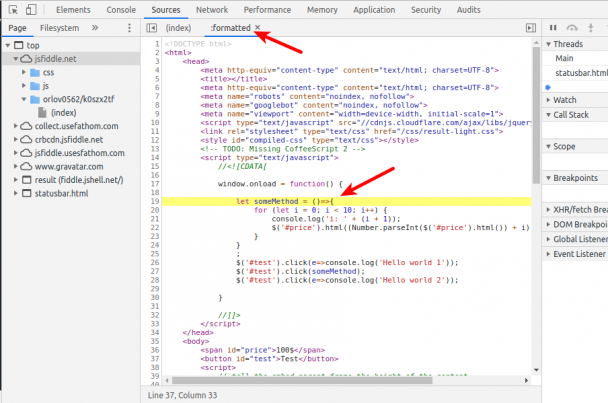This screenshot has width=608, height=403.
Task: Select the Page navigator tab
Action: pyautogui.click(x=17, y=28)
